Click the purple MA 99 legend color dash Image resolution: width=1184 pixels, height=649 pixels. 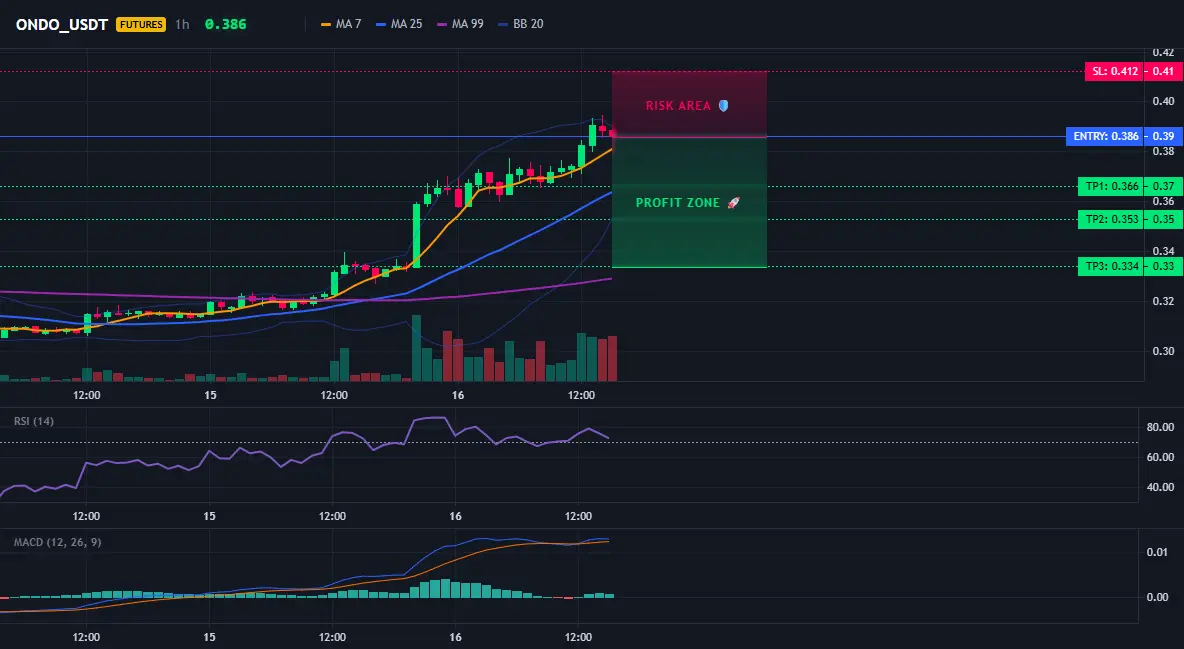[x=442, y=24]
